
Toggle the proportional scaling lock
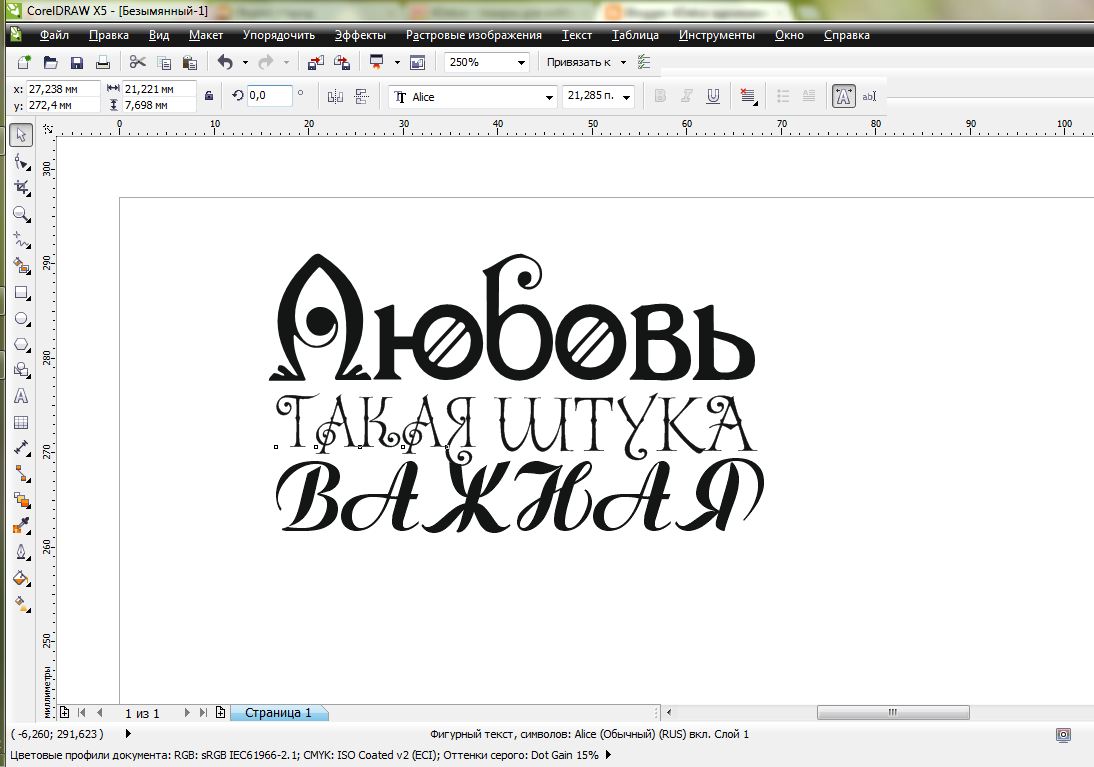pyautogui.click(x=208, y=95)
